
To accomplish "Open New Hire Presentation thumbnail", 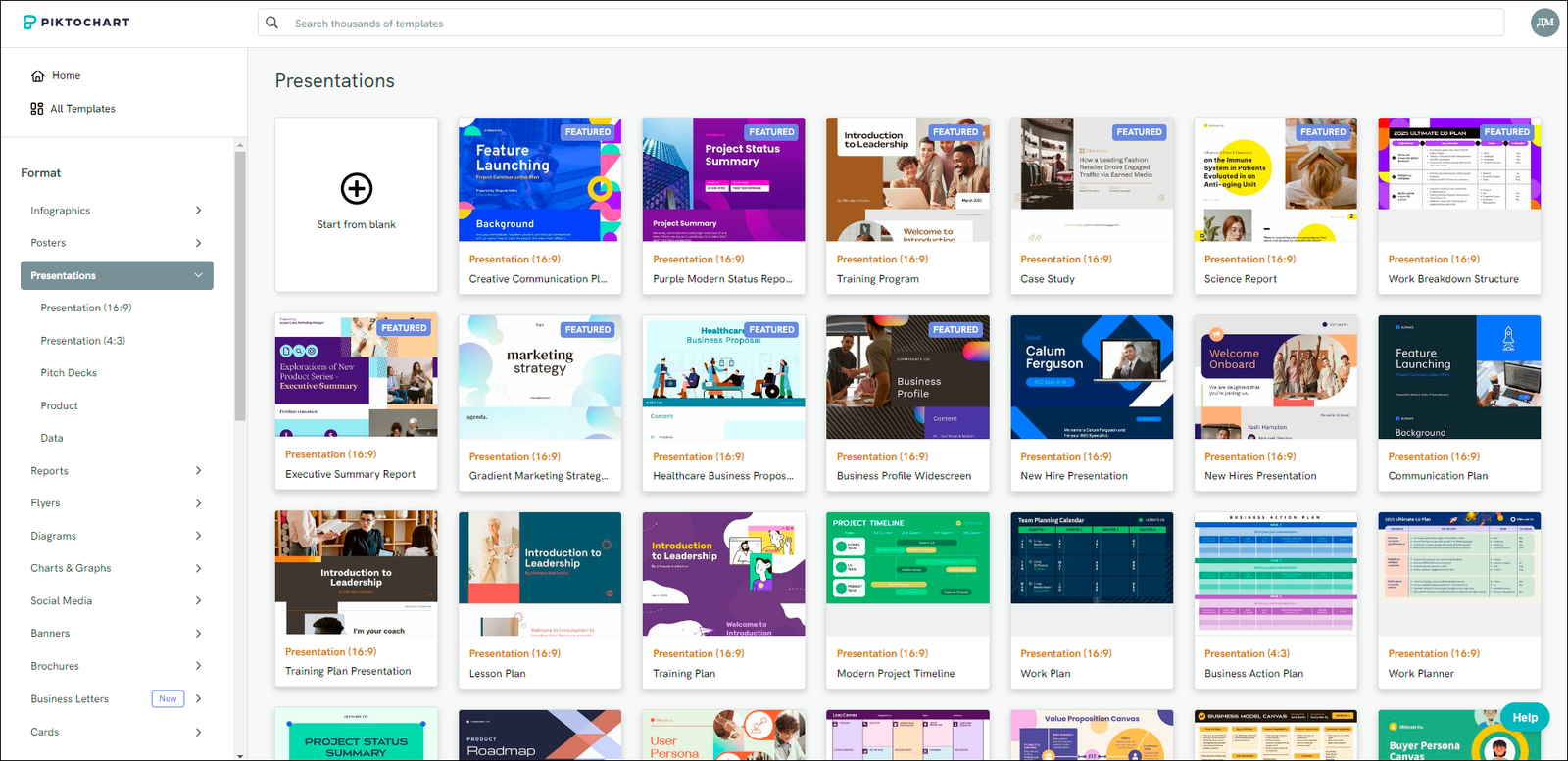I will tap(1092, 377).
